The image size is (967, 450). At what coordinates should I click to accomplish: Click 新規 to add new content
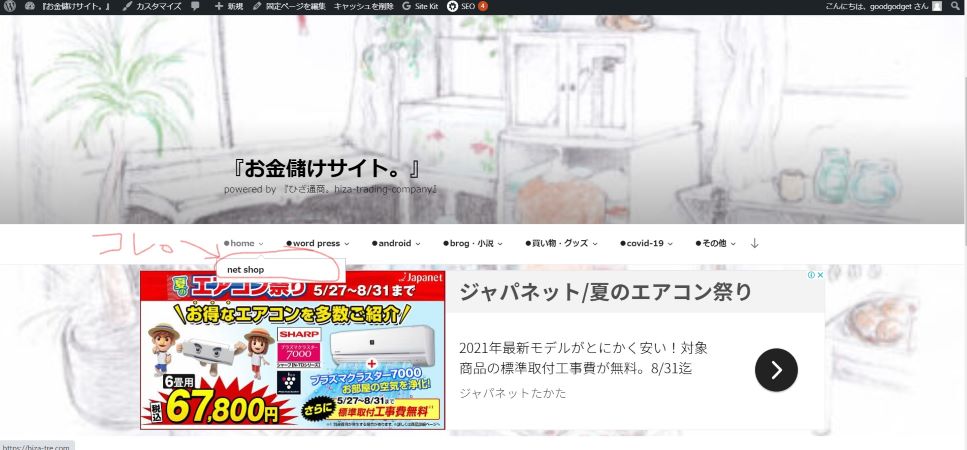tap(229, 6)
